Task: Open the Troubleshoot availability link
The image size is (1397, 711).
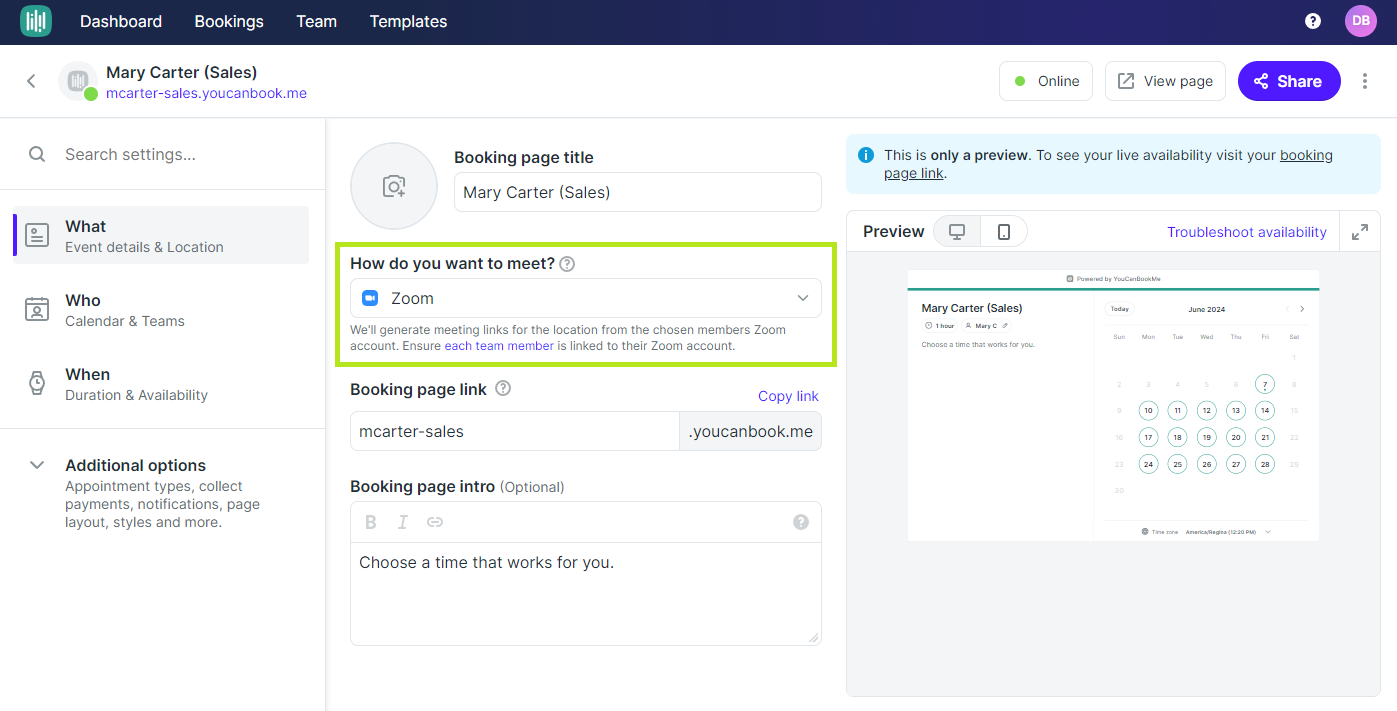Action: (1247, 232)
